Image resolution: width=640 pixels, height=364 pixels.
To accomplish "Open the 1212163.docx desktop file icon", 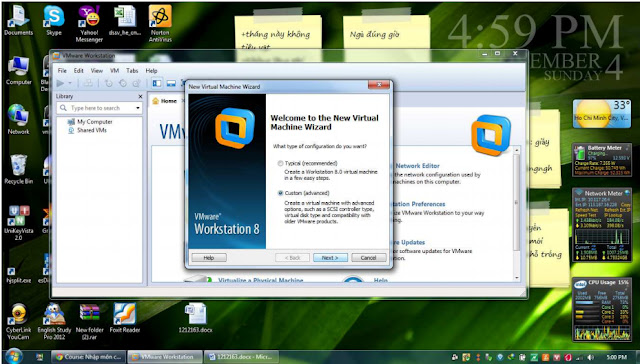I will [196, 318].
